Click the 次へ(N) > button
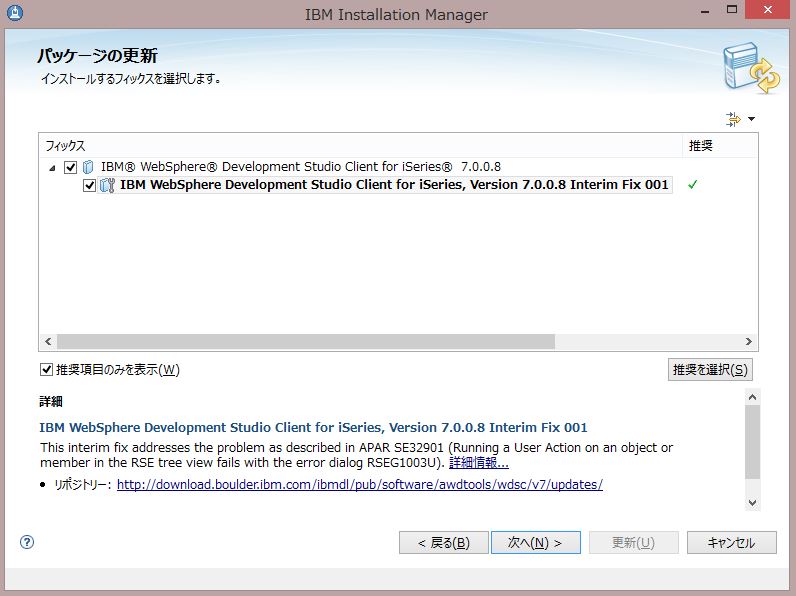 (536, 543)
